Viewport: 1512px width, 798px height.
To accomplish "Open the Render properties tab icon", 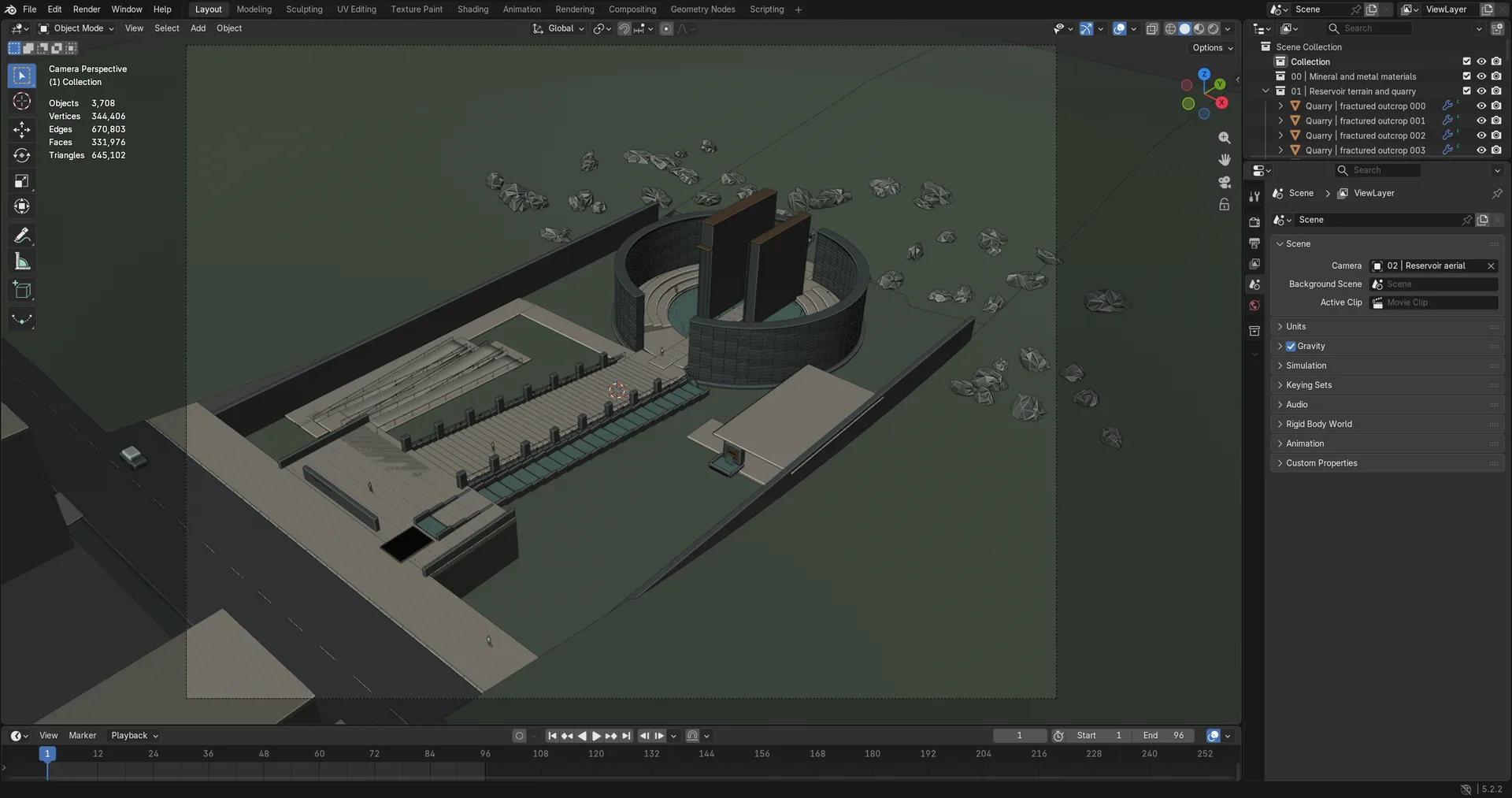I will point(1254,222).
